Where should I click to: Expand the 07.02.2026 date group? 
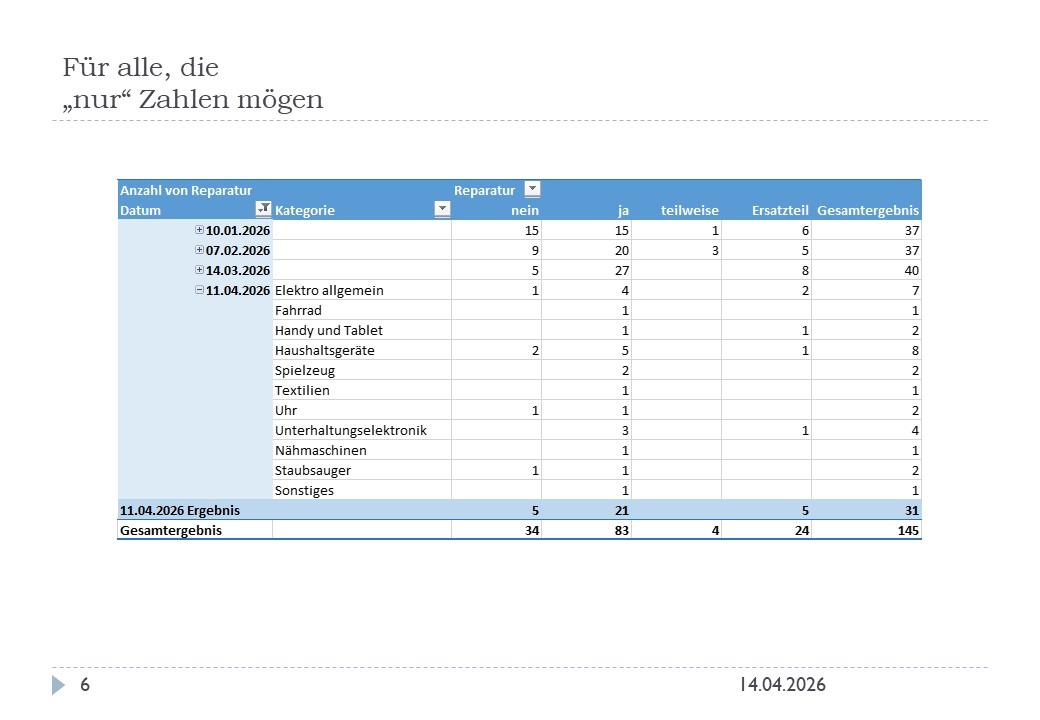point(199,250)
